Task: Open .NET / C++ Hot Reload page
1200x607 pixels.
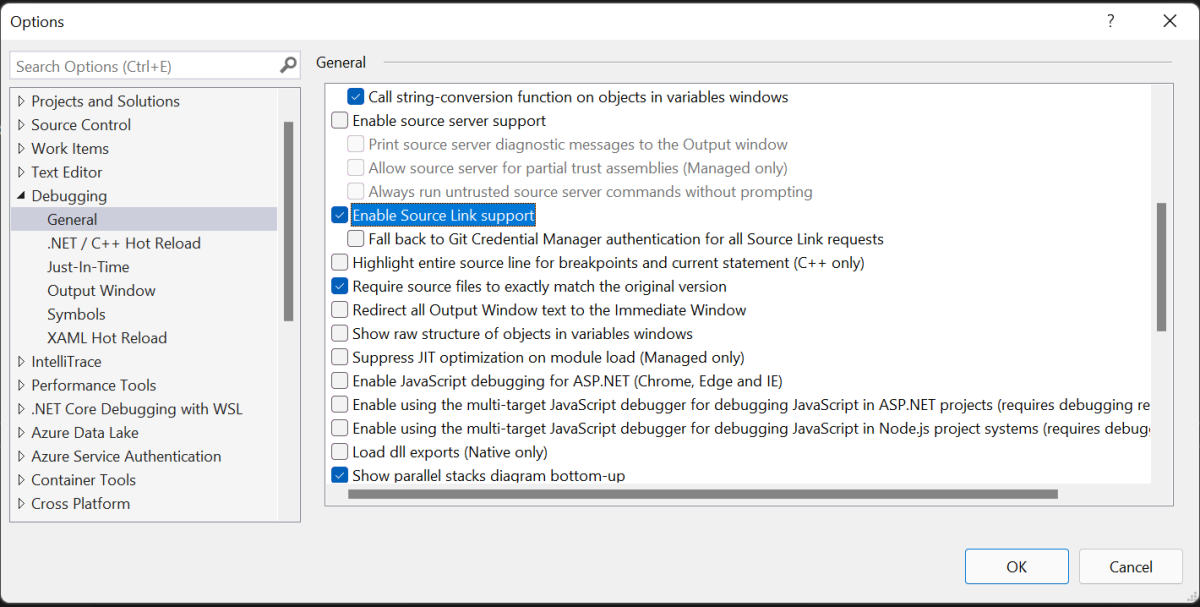Action: point(124,243)
